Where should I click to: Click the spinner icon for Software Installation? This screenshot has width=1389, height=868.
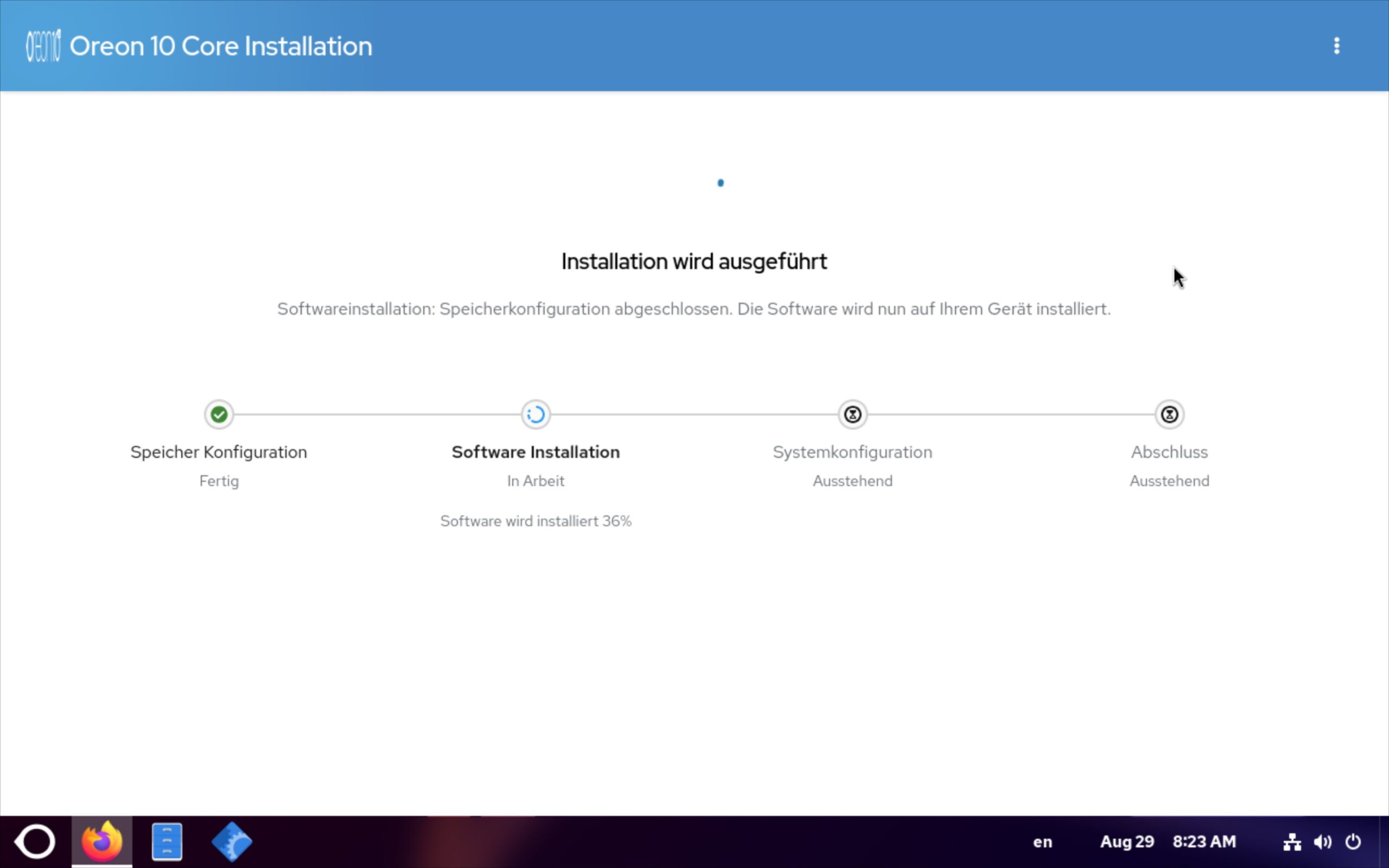[x=536, y=414]
